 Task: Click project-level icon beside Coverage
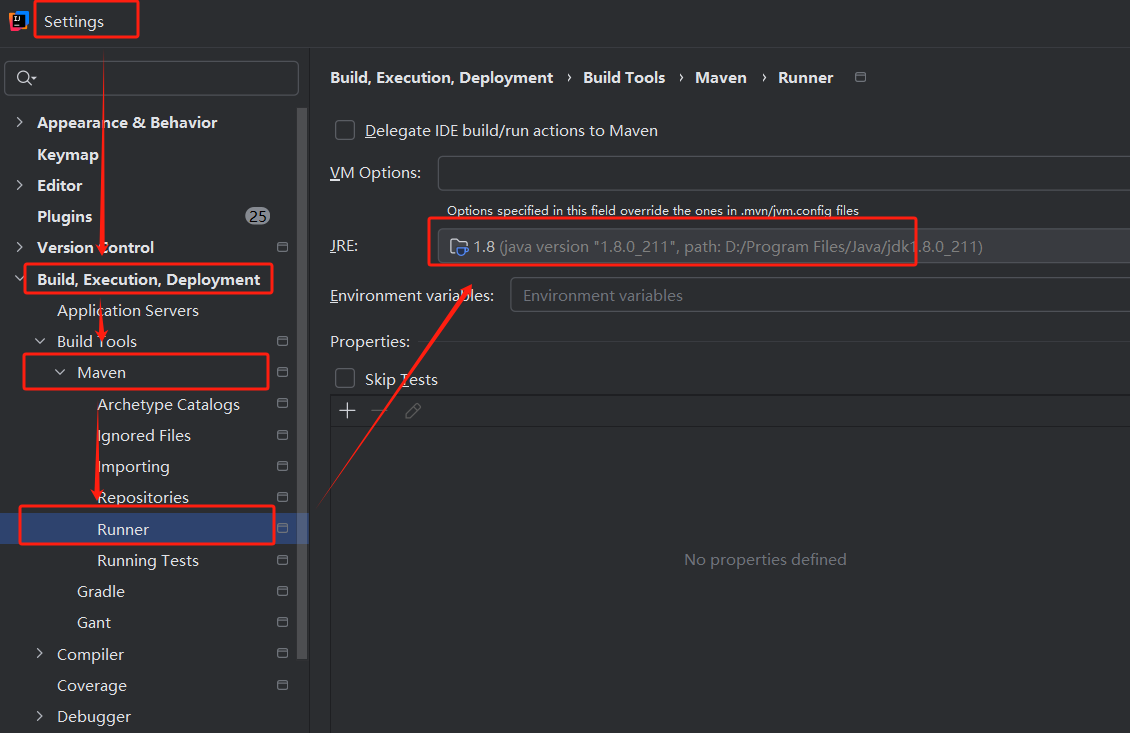point(282,685)
